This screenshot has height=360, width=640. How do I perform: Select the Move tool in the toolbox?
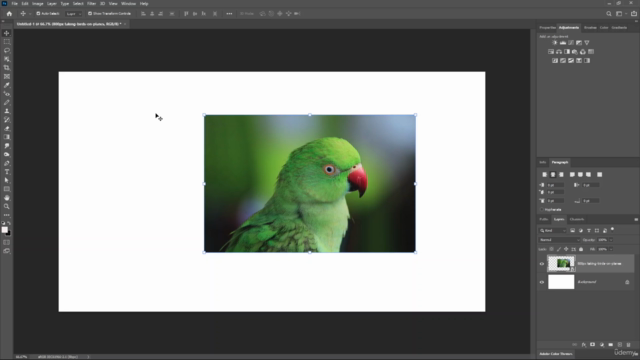[7, 33]
